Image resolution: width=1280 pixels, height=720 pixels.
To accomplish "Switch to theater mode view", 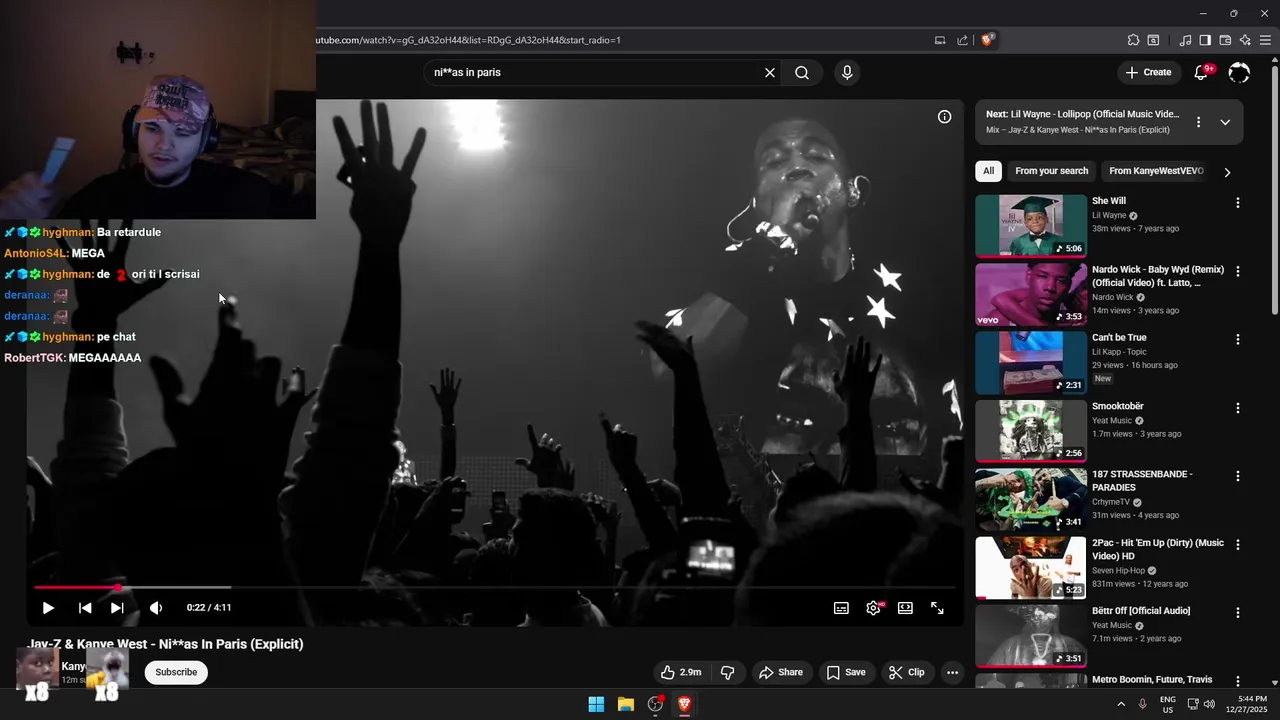I will pos(905,608).
